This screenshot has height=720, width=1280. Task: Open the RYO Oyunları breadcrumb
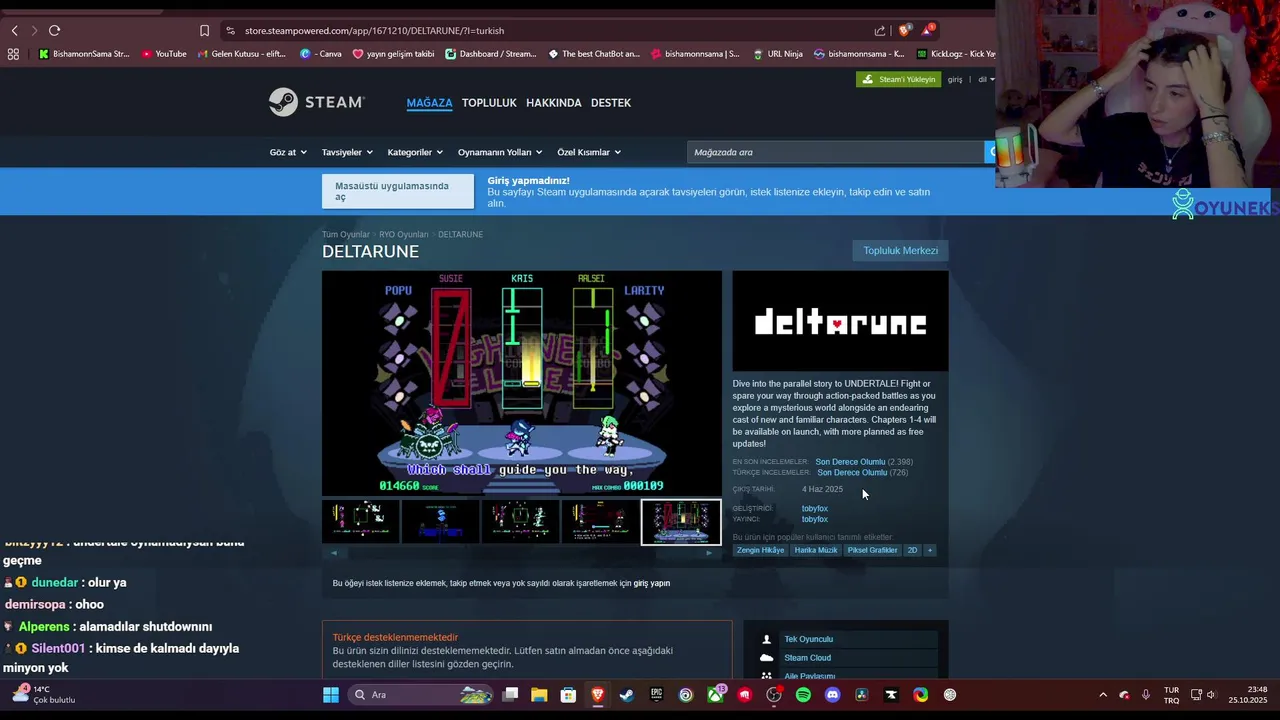pos(404,234)
